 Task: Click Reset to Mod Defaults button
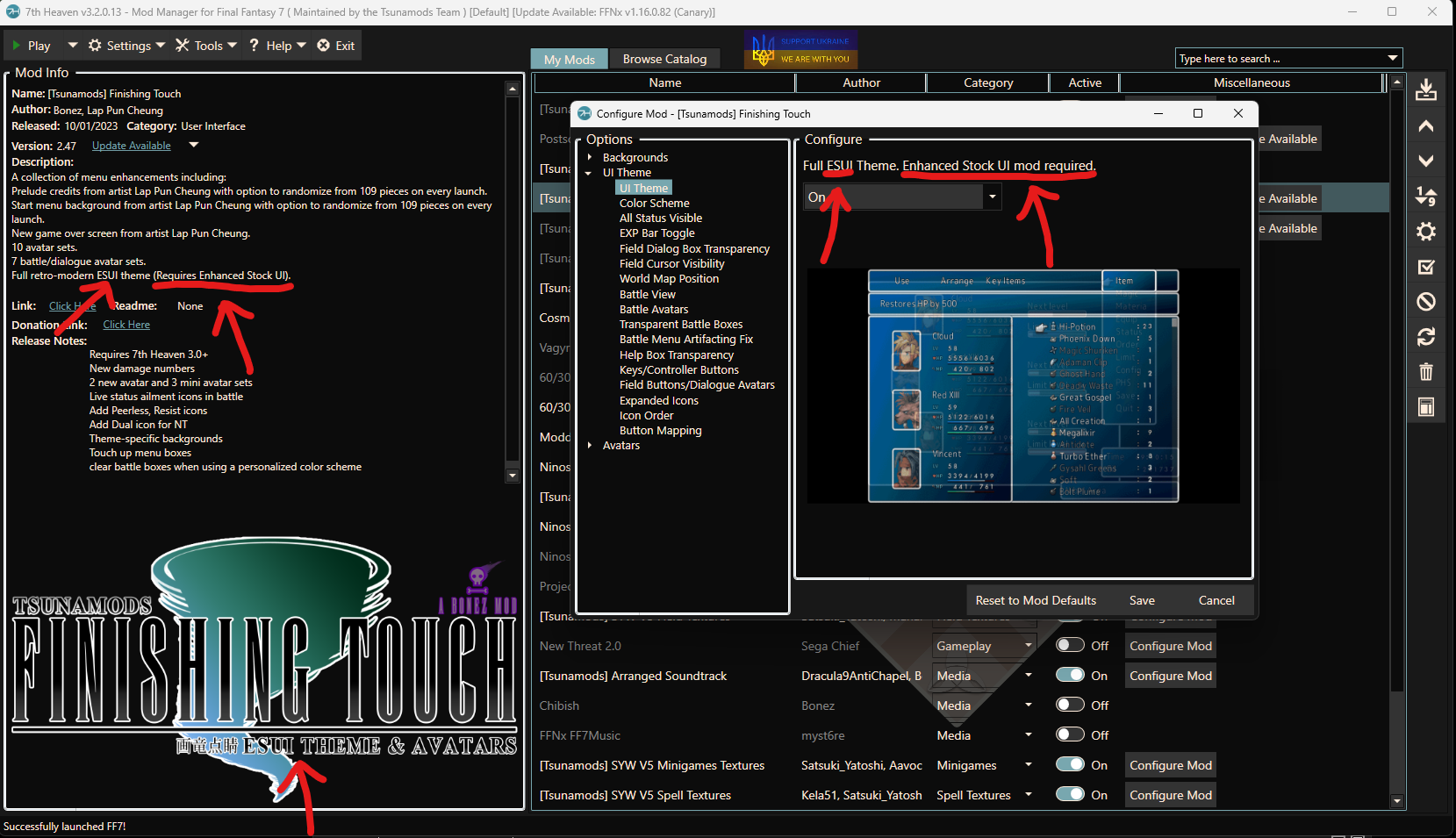pos(1036,600)
